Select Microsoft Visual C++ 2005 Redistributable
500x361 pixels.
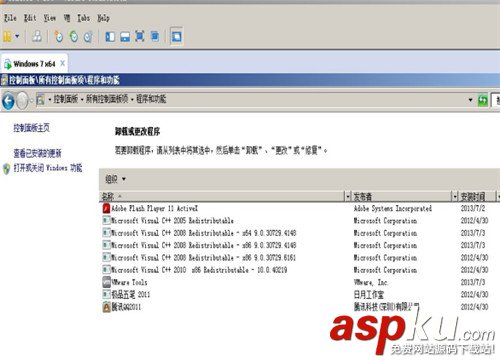[x=172, y=221]
